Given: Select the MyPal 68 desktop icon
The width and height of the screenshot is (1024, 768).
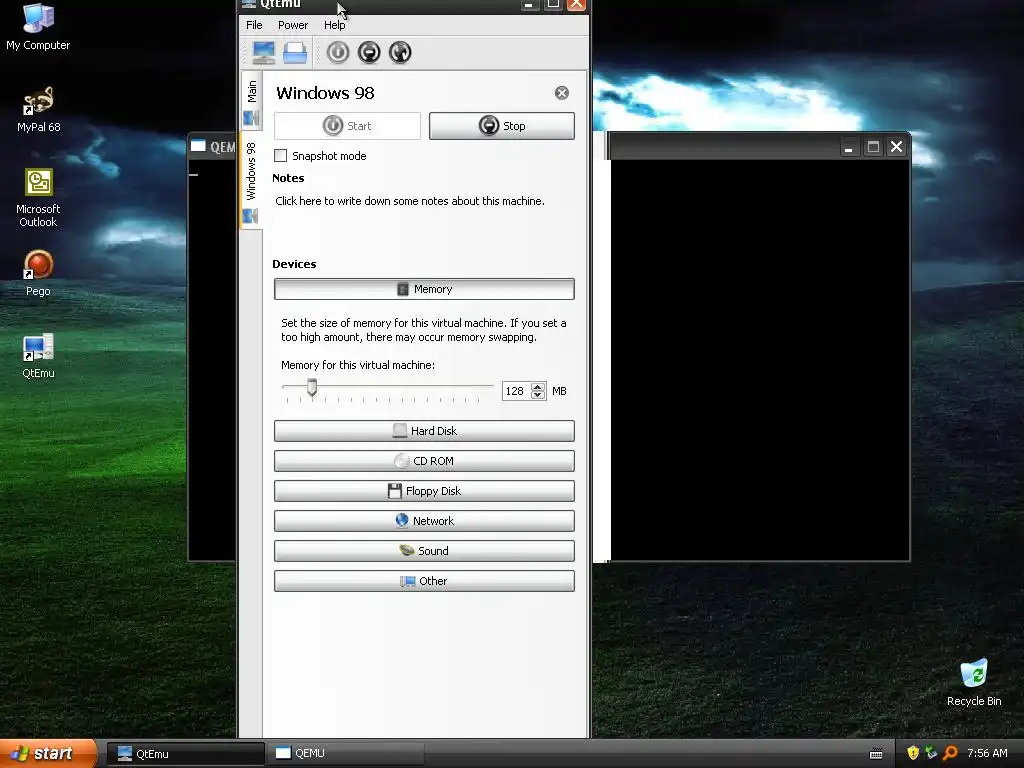Looking at the screenshot, I should (38, 110).
